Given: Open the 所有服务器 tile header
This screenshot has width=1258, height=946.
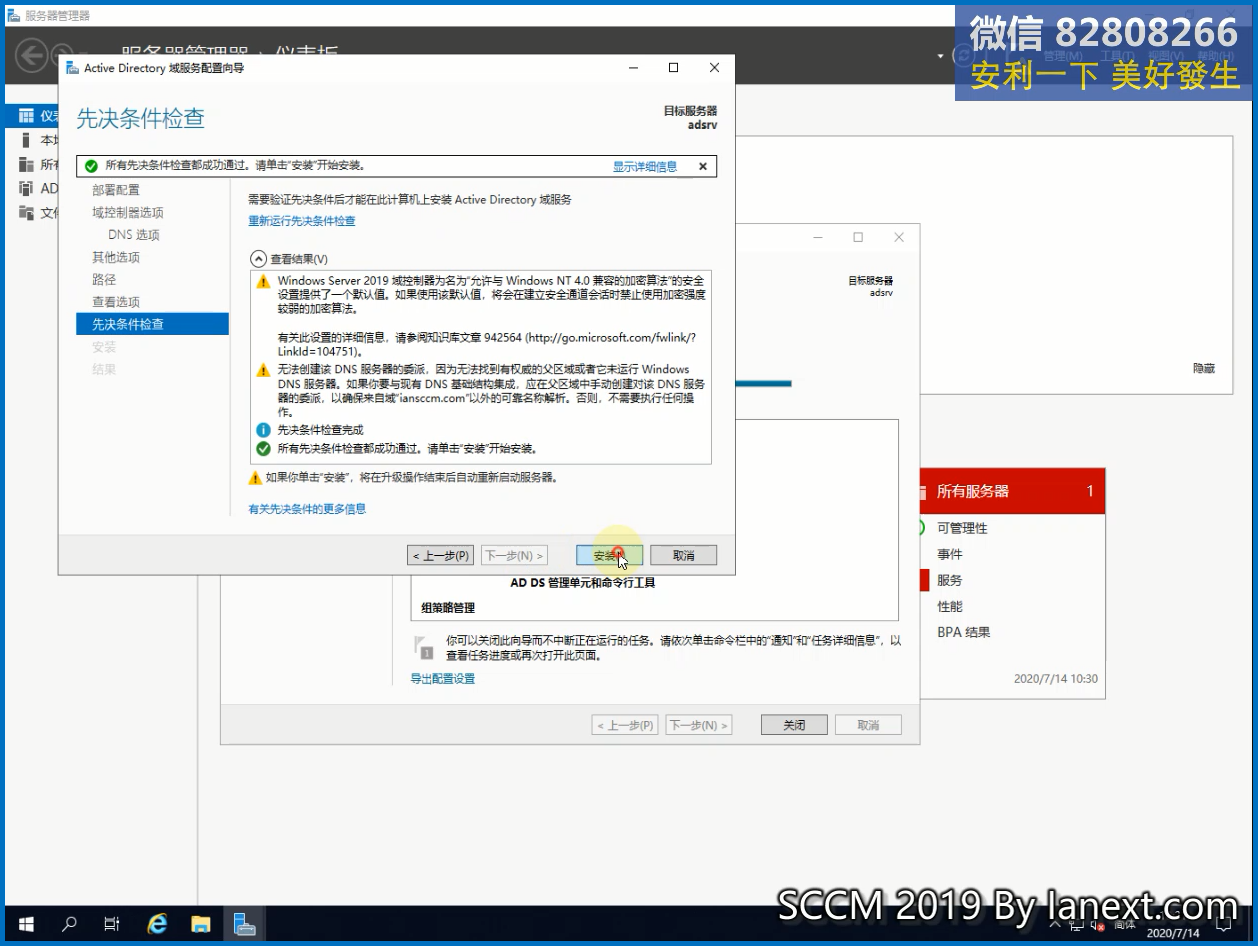Looking at the screenshot, I should pyautogui.click(x=1012, y=491).
